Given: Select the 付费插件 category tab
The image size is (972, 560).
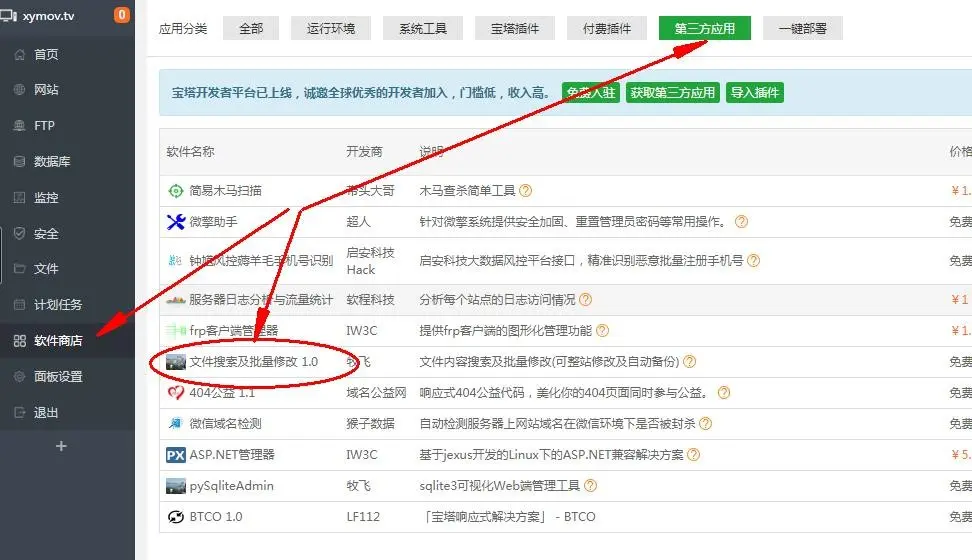Looking at the screenshot, I should 607,29.
